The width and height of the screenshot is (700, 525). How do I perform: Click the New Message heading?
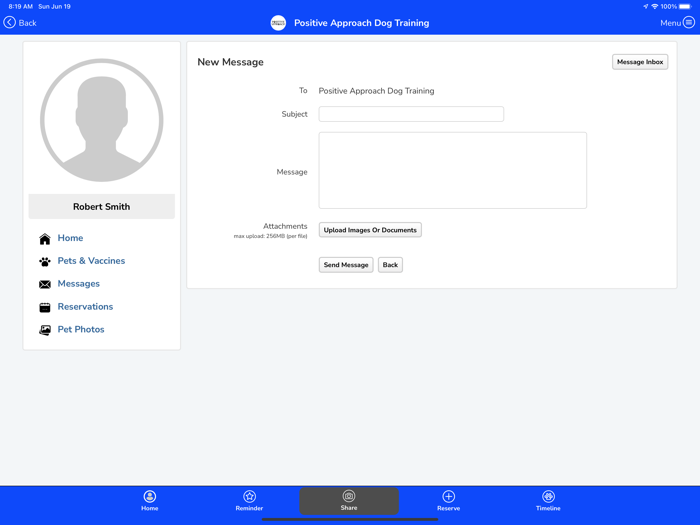coord(230,62)
